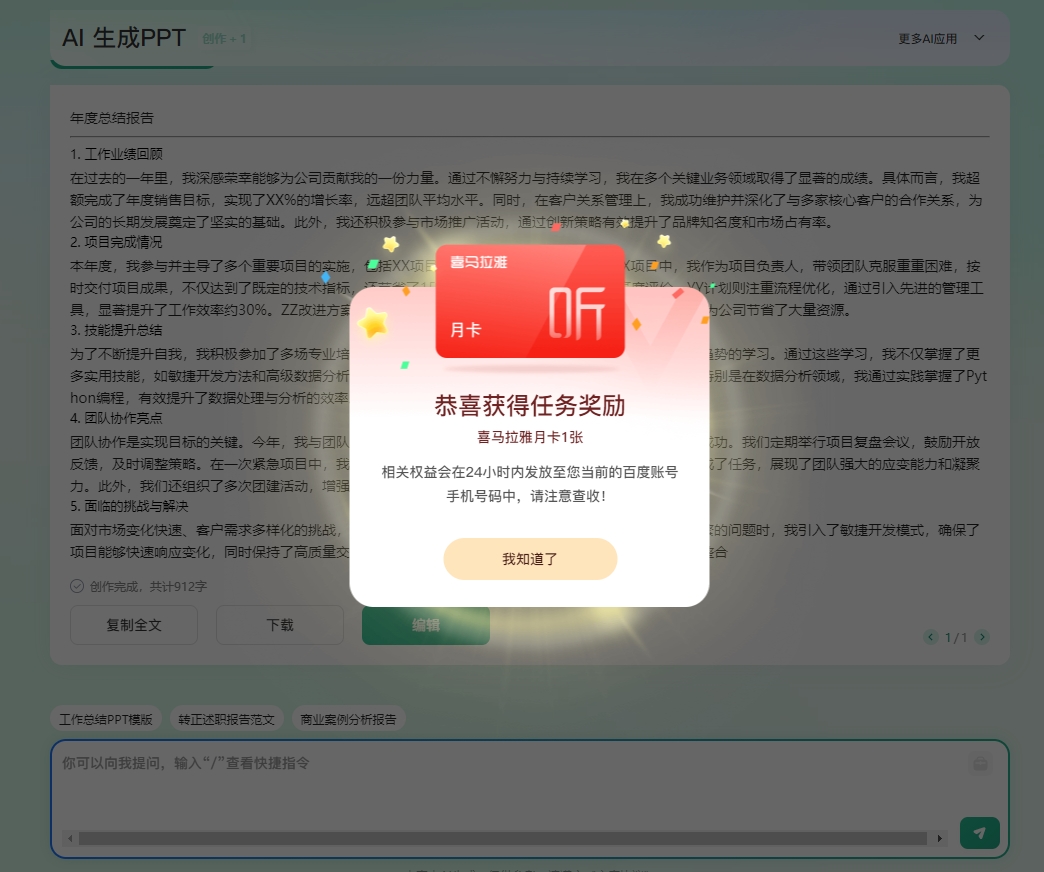The width and height of the screenshot is (1044, 872).
Task: Select the 工作总结PPT模版 shortcut
Action: click(105, 718)
